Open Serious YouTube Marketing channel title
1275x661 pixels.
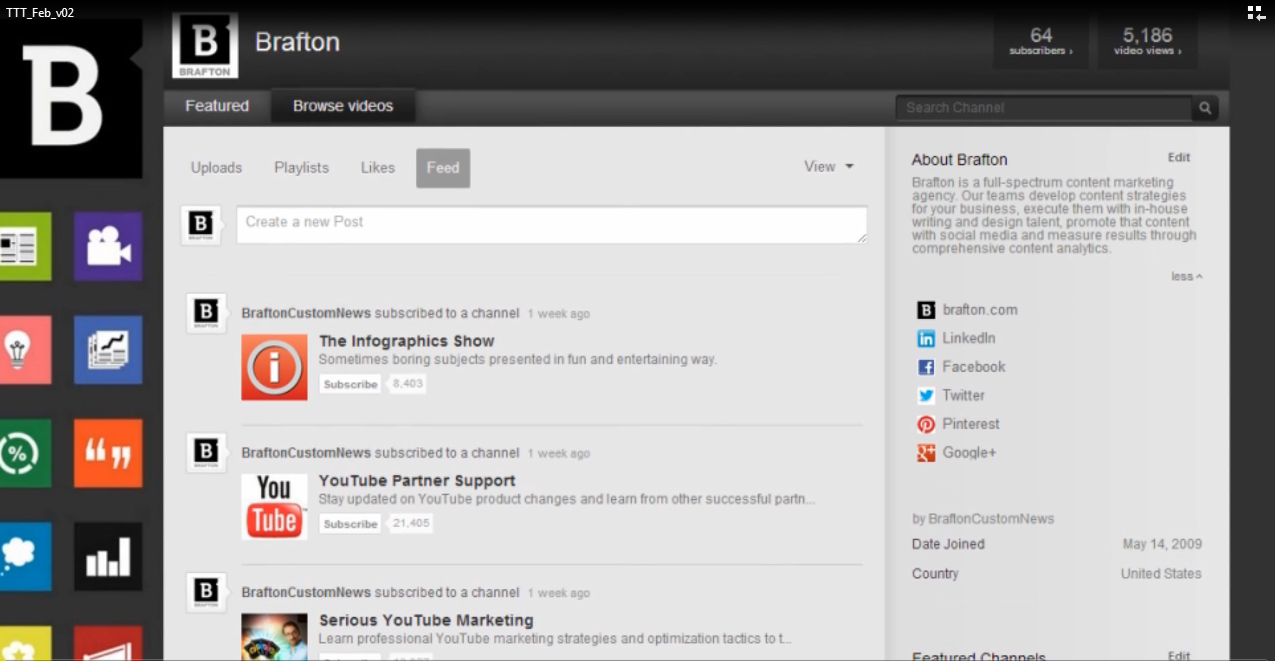click(x=426, y=620)
